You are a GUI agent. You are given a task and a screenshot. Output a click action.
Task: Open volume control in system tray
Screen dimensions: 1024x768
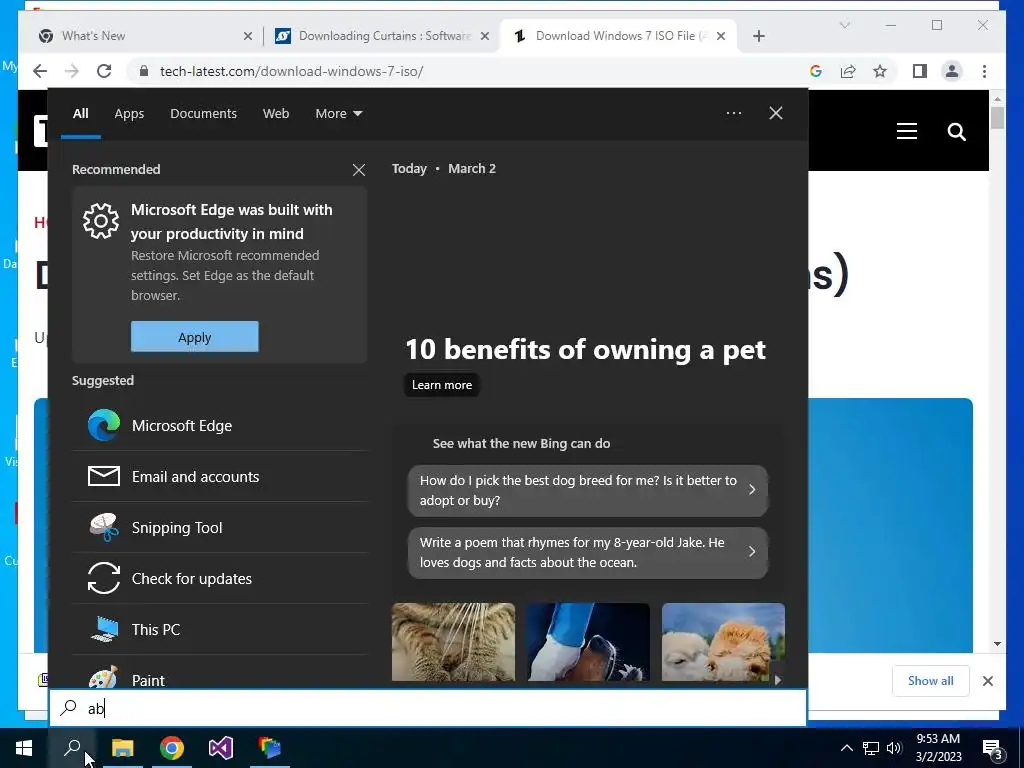pos(894,748)
